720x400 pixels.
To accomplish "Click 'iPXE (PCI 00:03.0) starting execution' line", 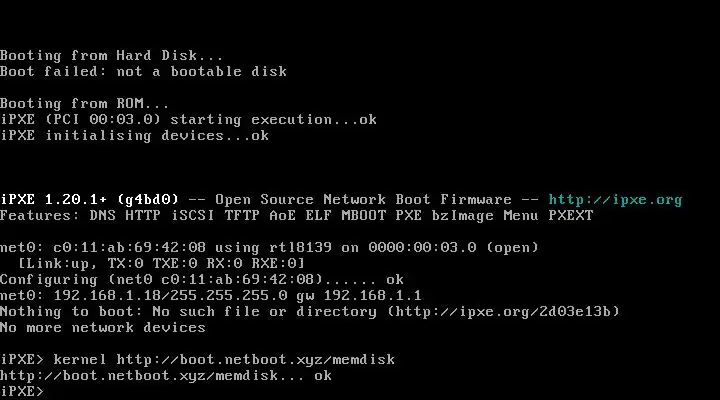I will [188, 120].
